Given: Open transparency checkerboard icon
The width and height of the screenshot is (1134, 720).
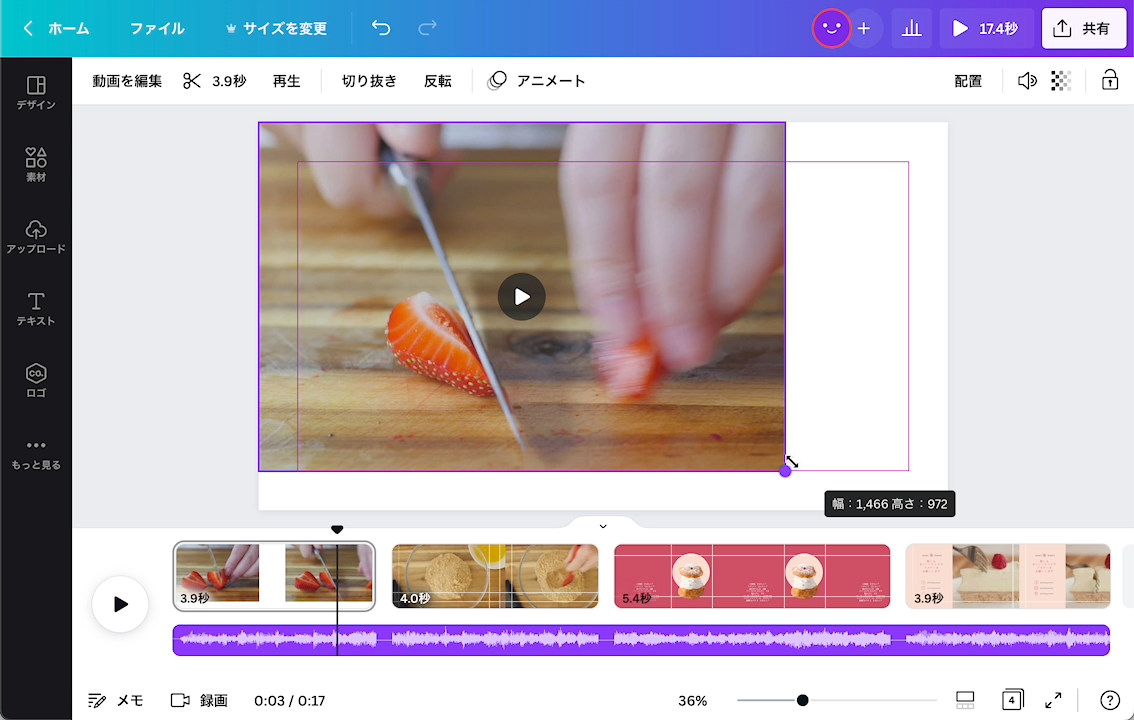Looking at the screenshot, I should coord(1060,81).
